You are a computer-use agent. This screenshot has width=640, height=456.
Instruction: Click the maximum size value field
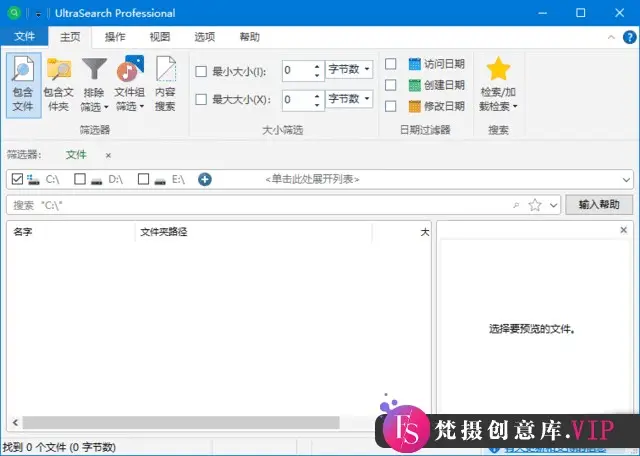point(297,100)
